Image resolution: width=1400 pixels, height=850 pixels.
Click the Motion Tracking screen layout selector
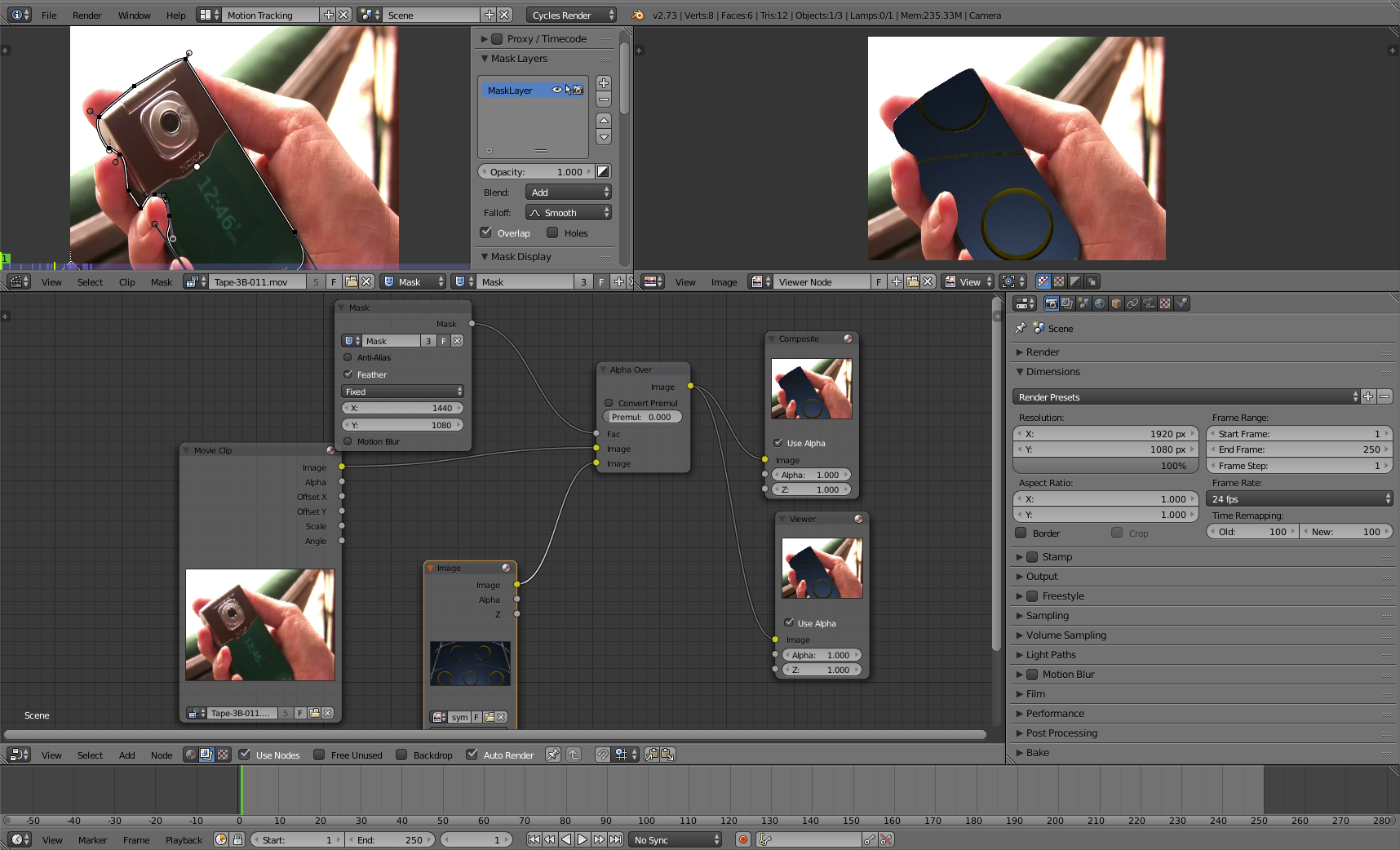click(269, 15)
